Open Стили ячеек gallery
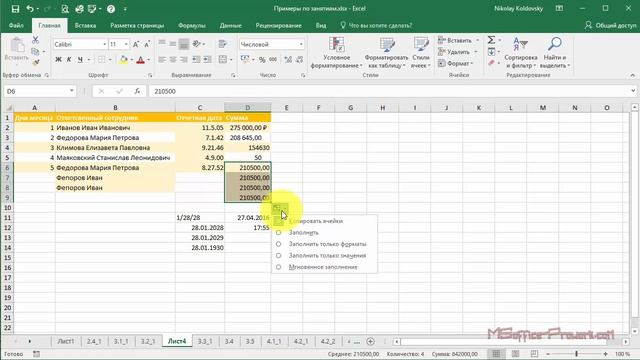 [420, 52]
